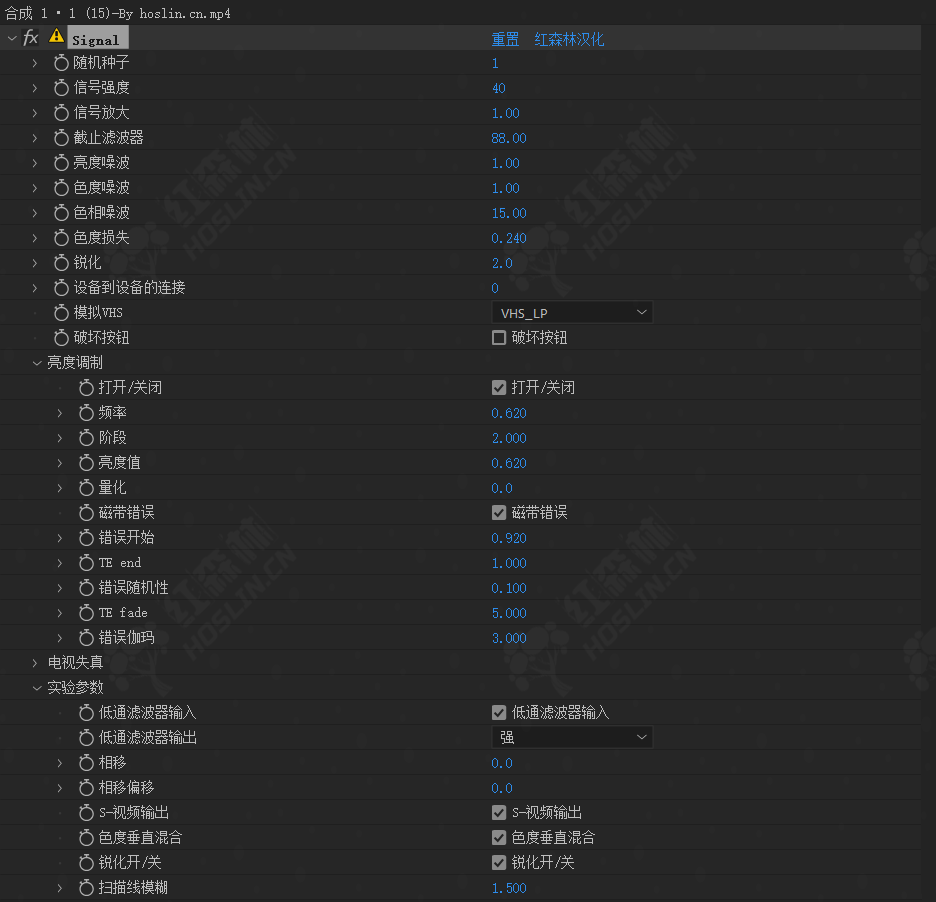Enable stopwatch for 亮度噪波
Image resolution: width=936 pixels, height=902 pixels.
[x=61, y=163]
